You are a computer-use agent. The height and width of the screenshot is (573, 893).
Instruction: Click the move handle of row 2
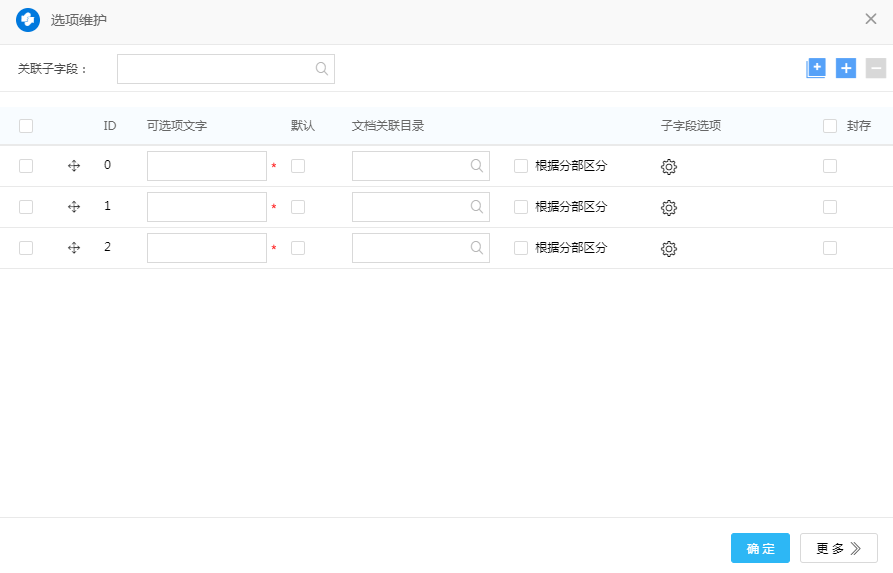74,248
